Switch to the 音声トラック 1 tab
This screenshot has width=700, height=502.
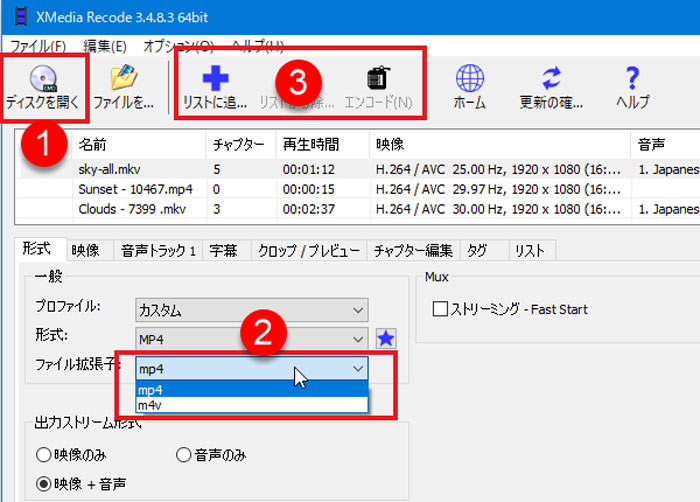[158, 251]
